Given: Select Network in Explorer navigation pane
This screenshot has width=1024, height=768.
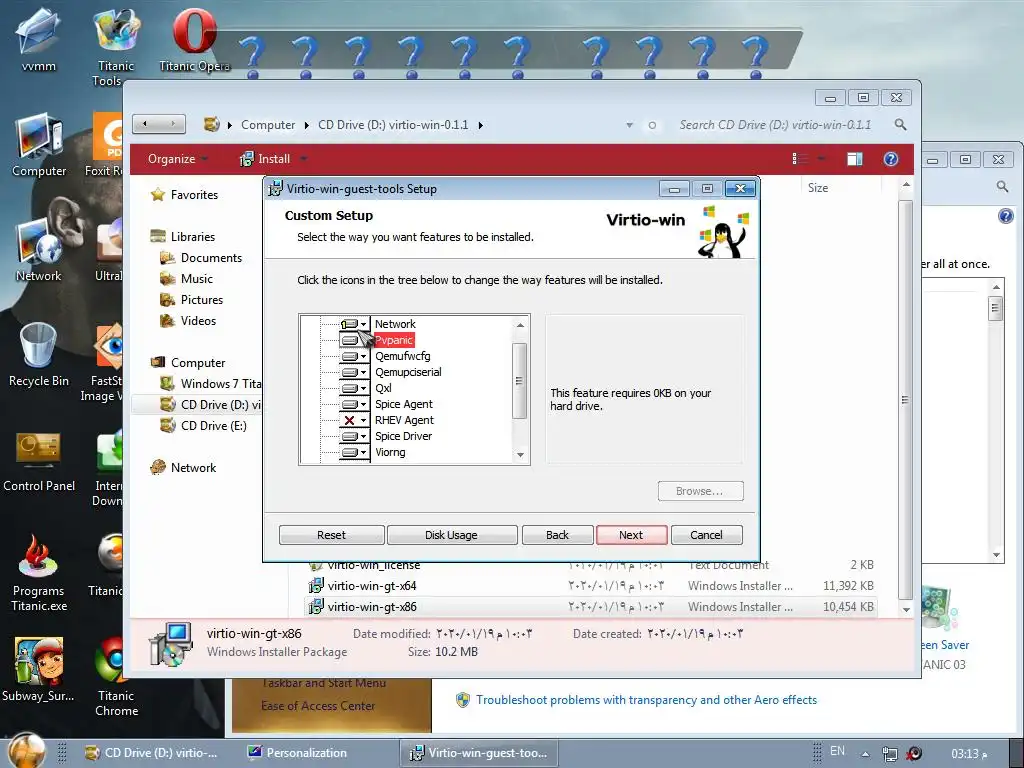Looking at the screenshot, I should tap(193, 468).
